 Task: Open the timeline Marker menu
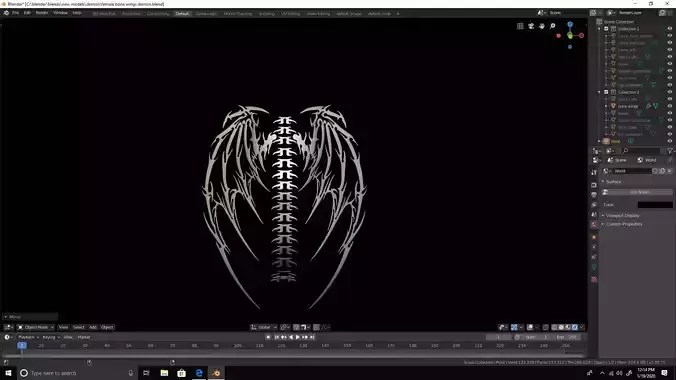click(x=84, y=337)
